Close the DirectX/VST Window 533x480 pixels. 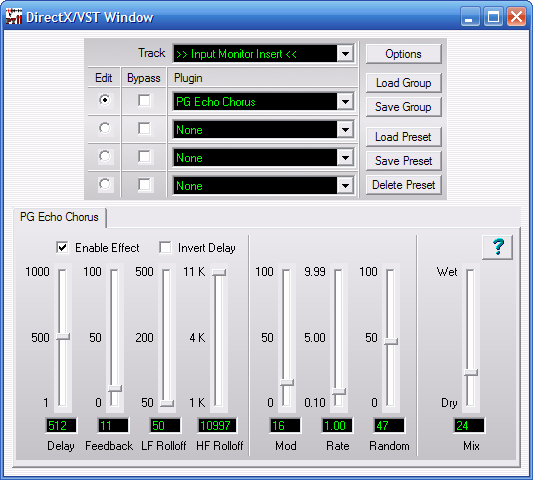tap(516, 16)
